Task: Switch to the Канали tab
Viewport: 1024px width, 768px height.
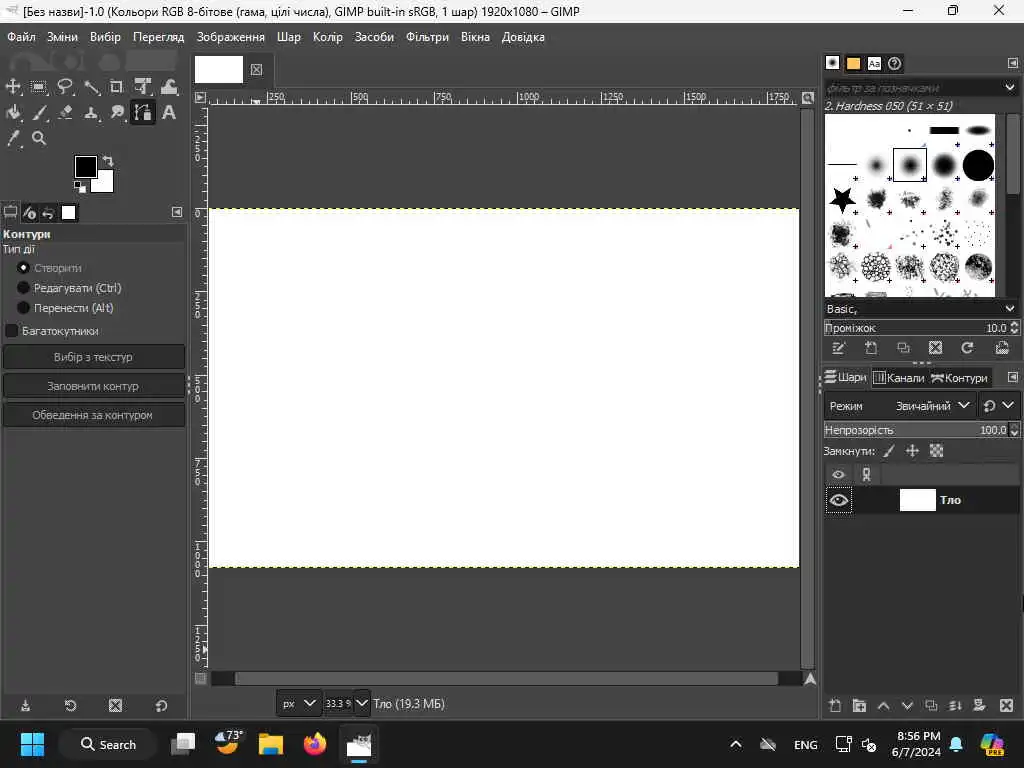Action: pyautogui.click(x=899, y=377)
